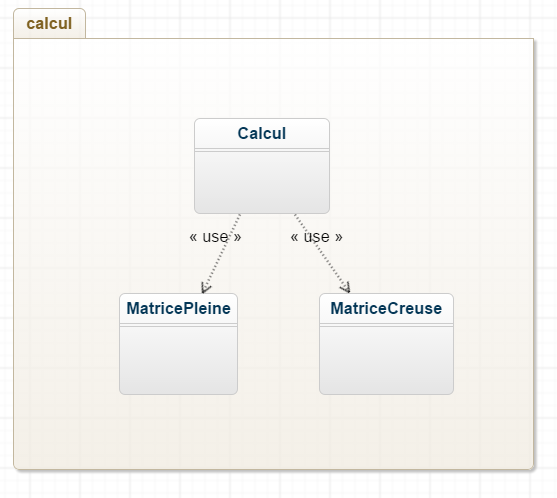Select the « use » label toward MatriceCreuse

pos(317,237)
